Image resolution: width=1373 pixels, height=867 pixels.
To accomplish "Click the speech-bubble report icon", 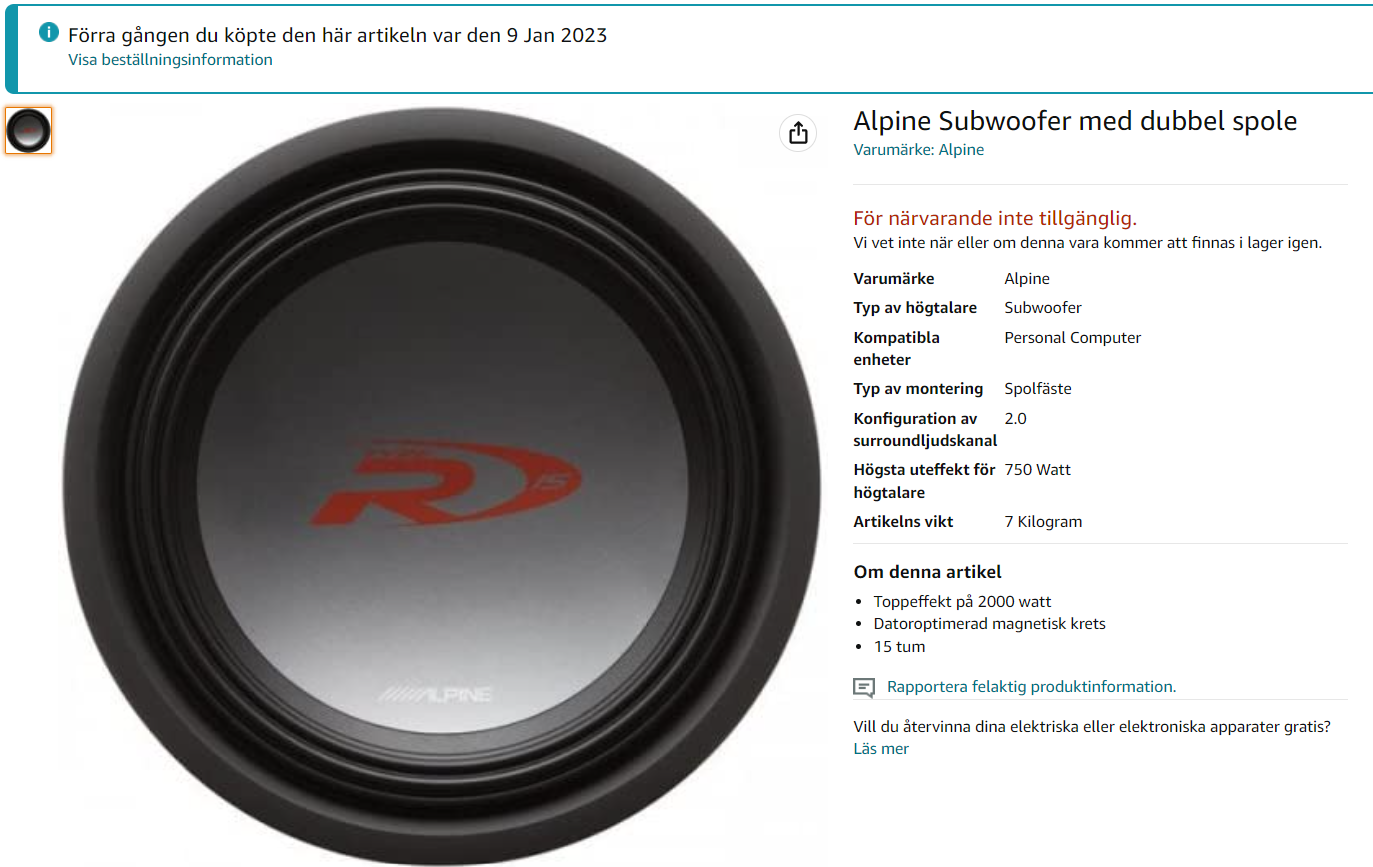I will coord(864,687).
